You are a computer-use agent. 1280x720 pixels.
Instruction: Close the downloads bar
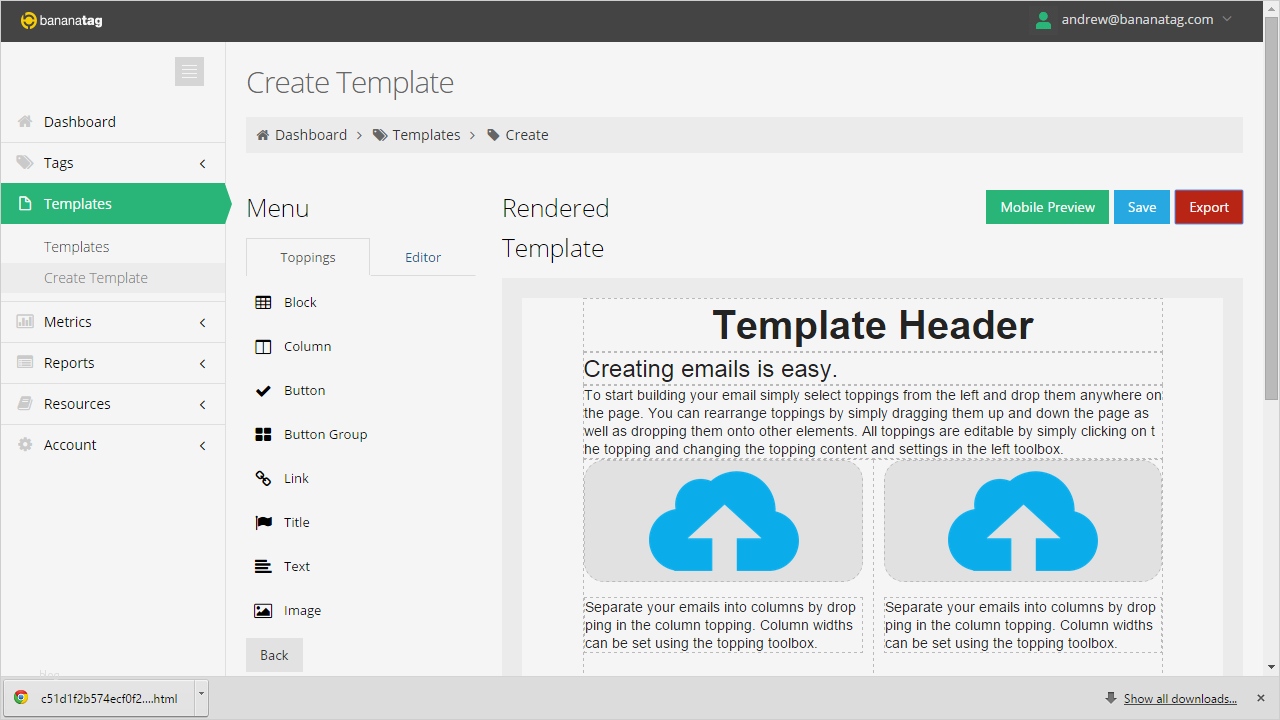(x=1261, y=698)
